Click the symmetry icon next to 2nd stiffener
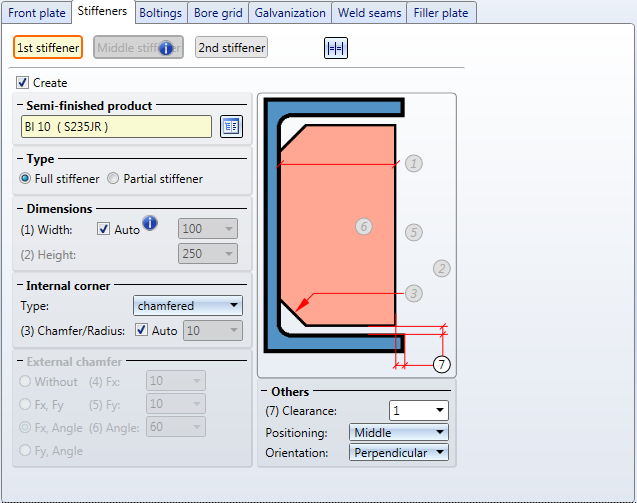Image resolution: width=637 pixels, height=503 pixels. tap(335, 48)
